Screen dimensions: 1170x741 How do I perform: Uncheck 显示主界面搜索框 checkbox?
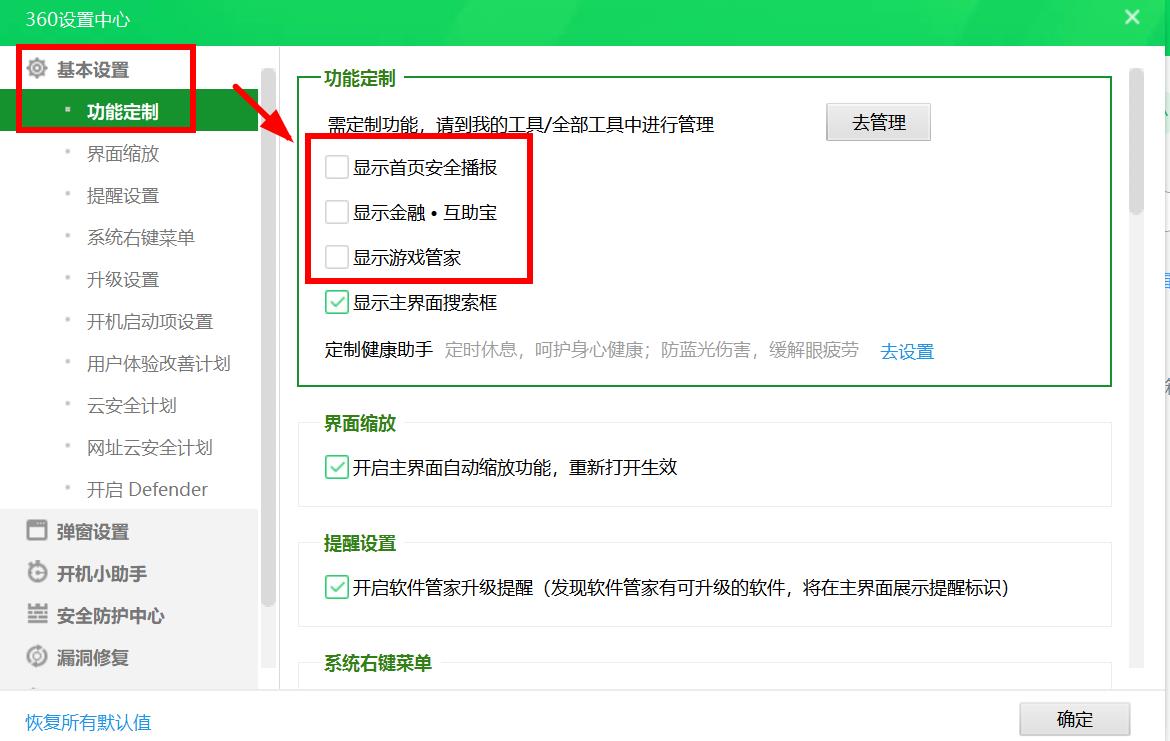[337, 302]
